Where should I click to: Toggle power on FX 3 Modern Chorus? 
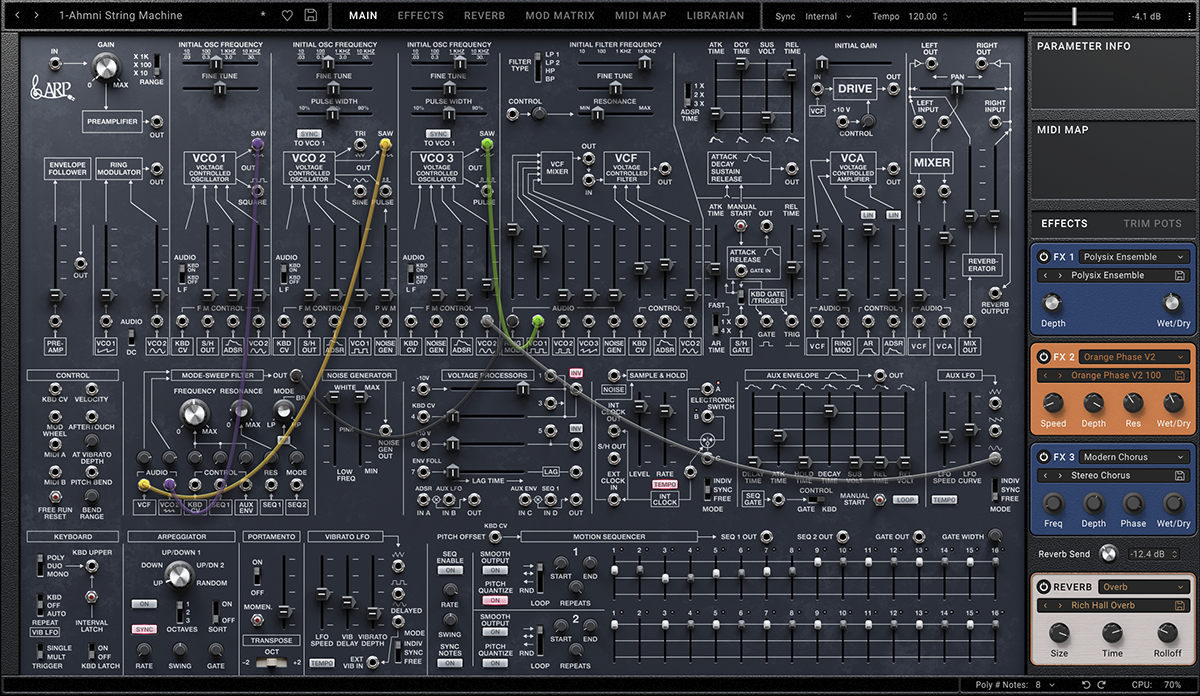tap(1044, 456)
